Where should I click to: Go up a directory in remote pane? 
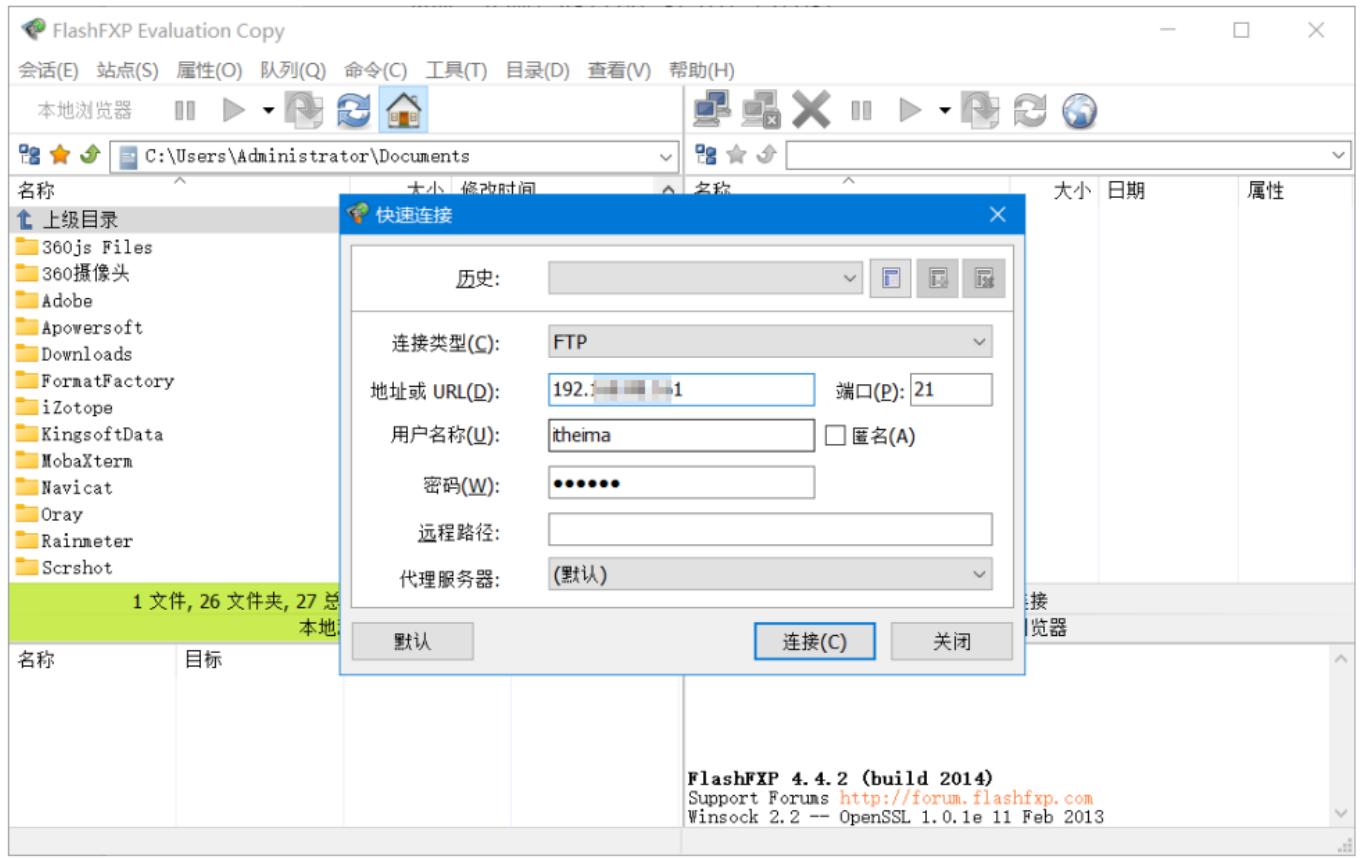coord(767,155)
